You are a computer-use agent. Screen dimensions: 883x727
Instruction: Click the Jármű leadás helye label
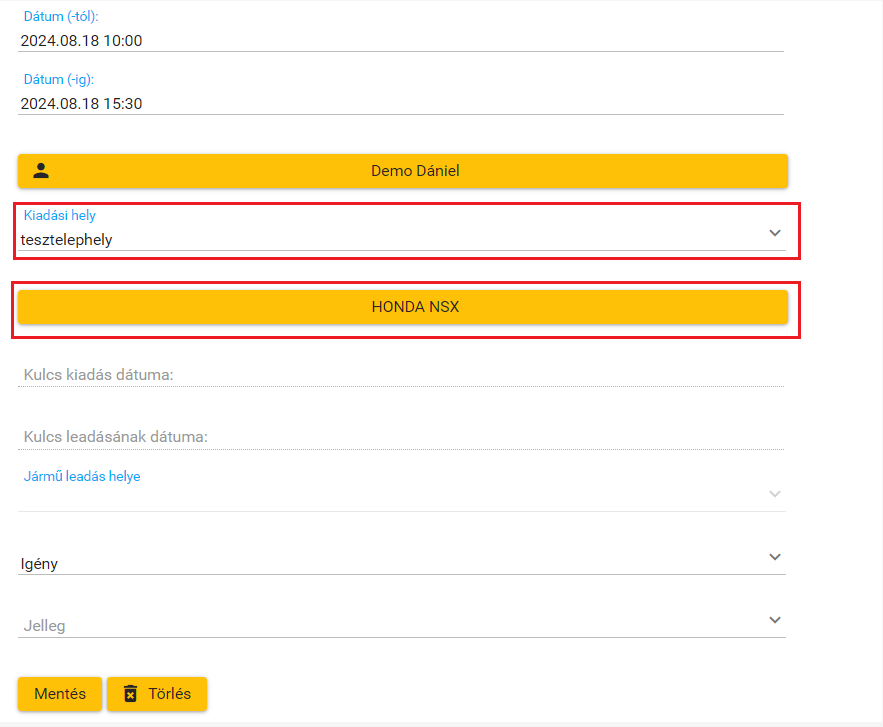click(x=82, y=477)
